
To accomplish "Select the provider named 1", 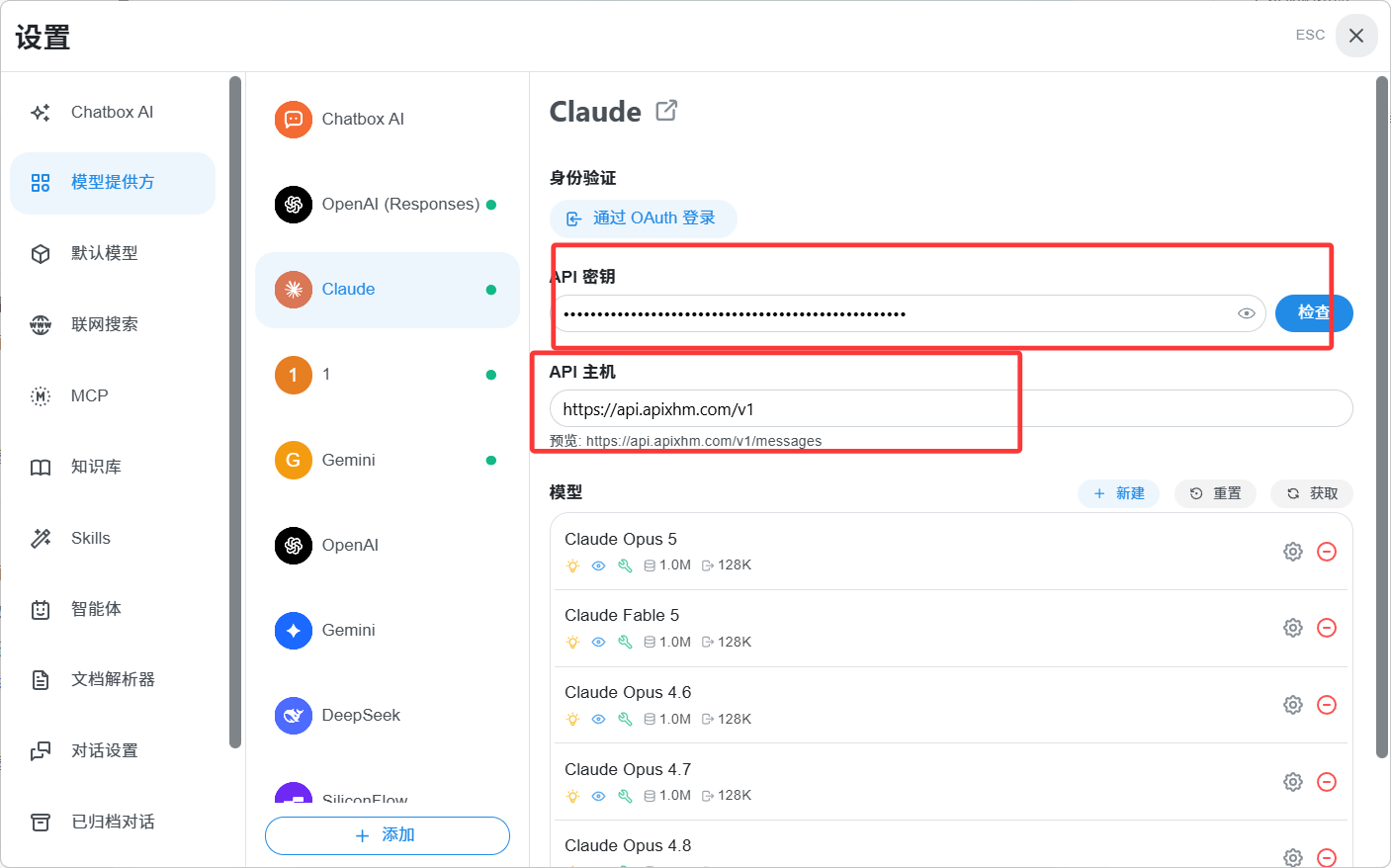I will tap(388, 375).
